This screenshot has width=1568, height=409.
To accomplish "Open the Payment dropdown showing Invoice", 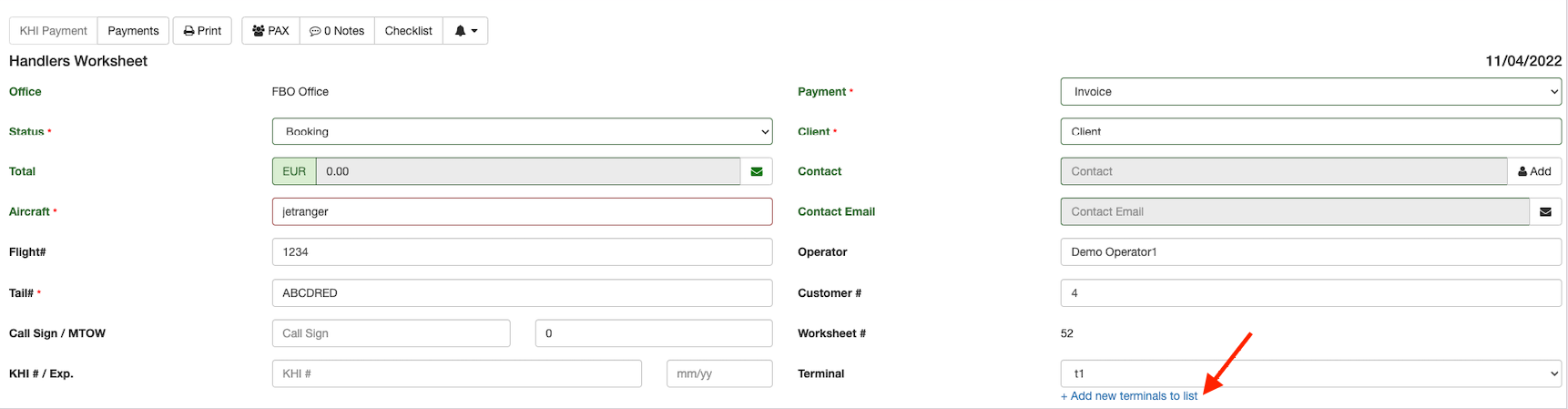I will click(x=1310, y=92).
